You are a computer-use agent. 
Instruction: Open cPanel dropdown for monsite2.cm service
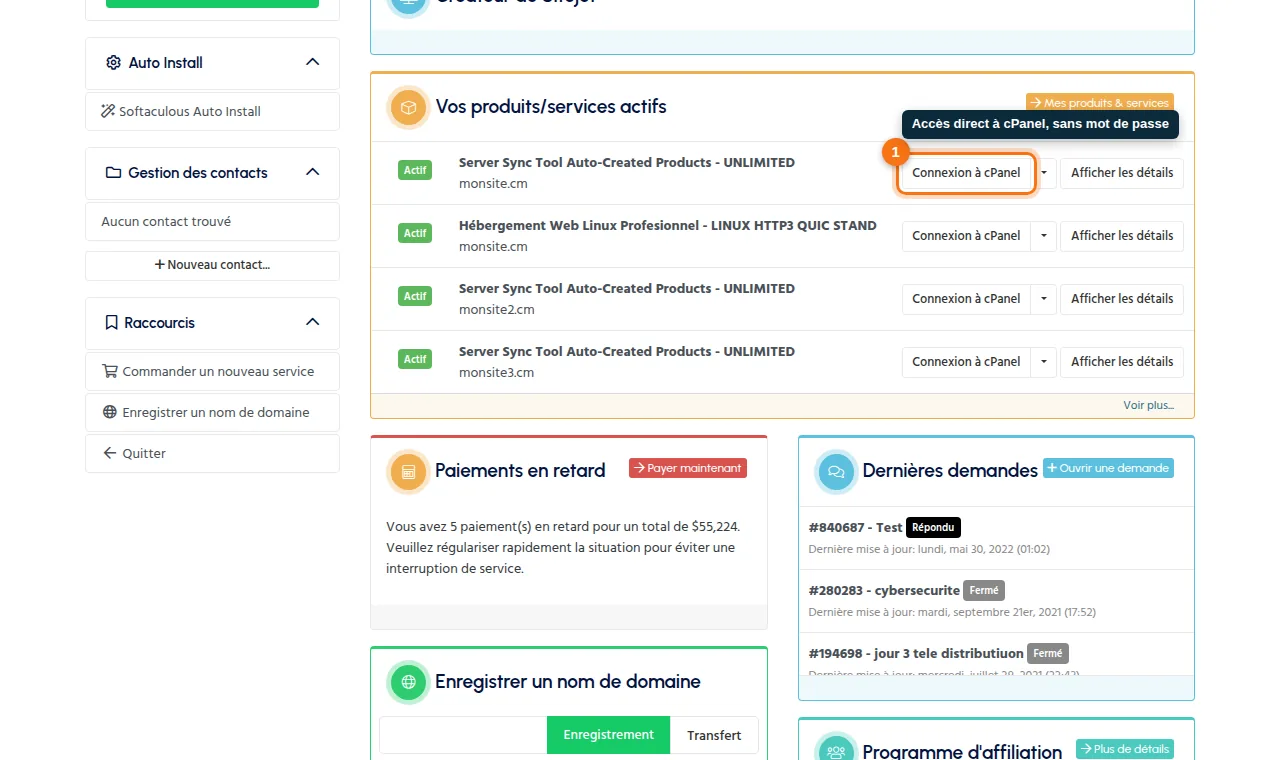click(x=1044, y=299)
